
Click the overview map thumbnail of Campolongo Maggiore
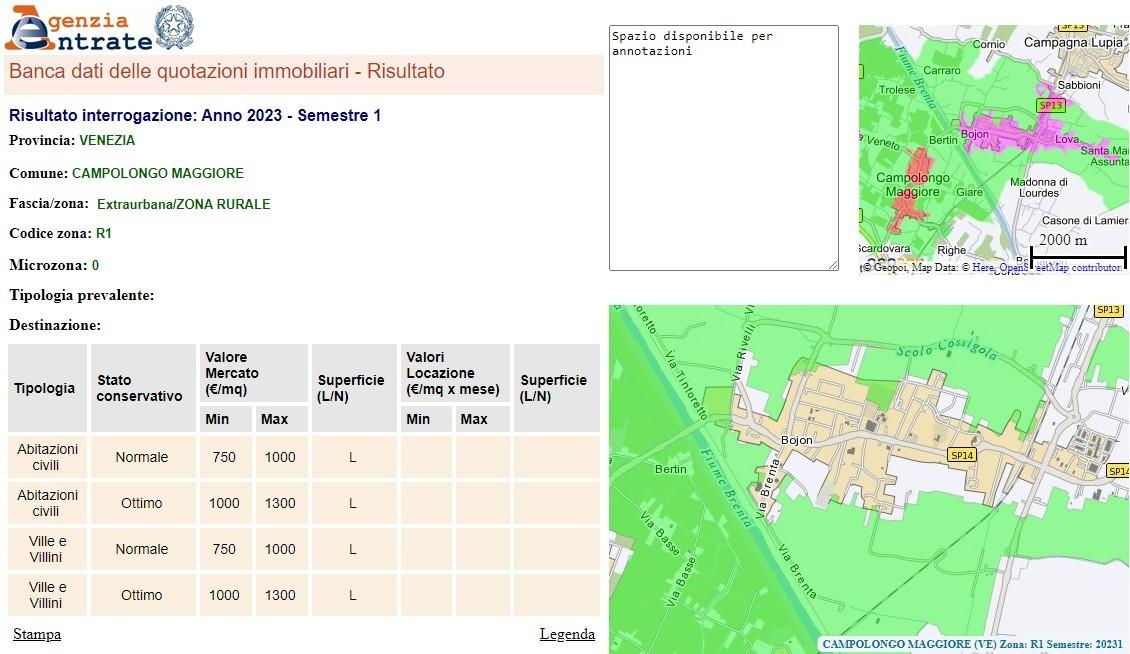point(993,149)
